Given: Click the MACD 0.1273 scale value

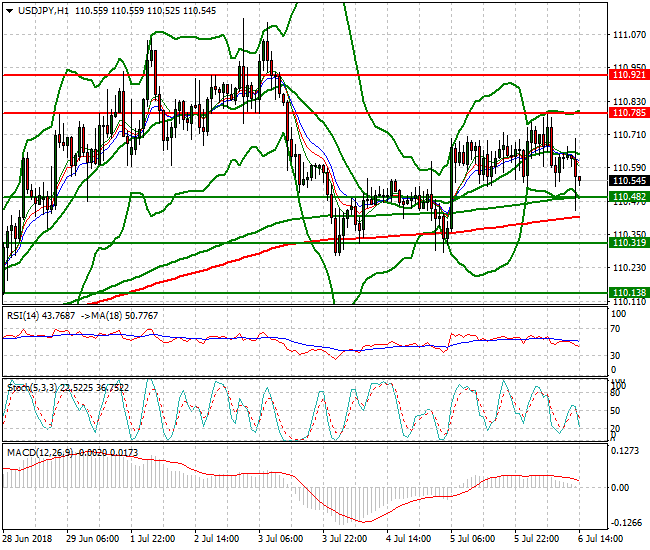Looking at the screenshot, I should pos(625,451).
